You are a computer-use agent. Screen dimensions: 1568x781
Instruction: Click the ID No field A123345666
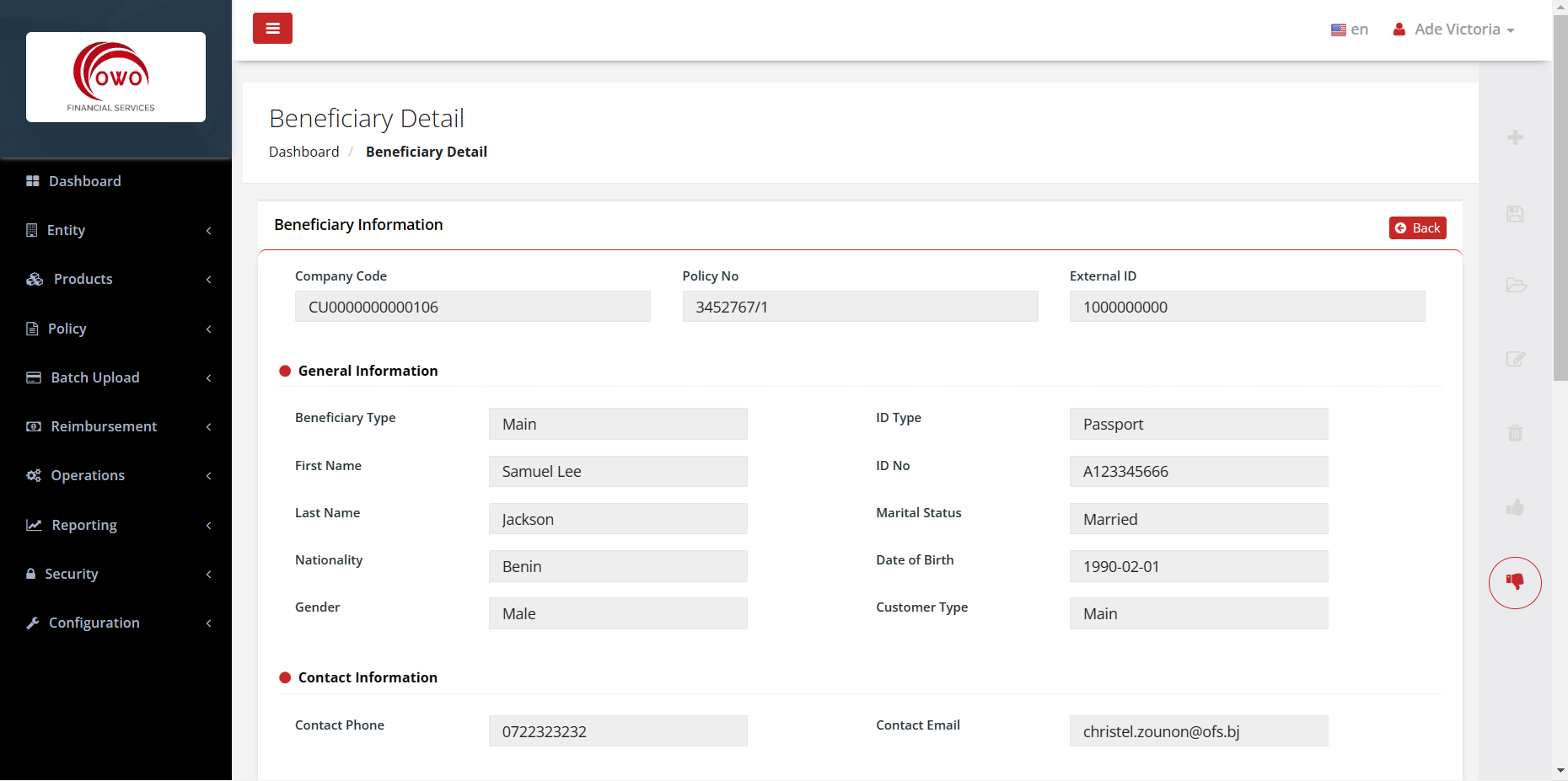pos(1199,471)
